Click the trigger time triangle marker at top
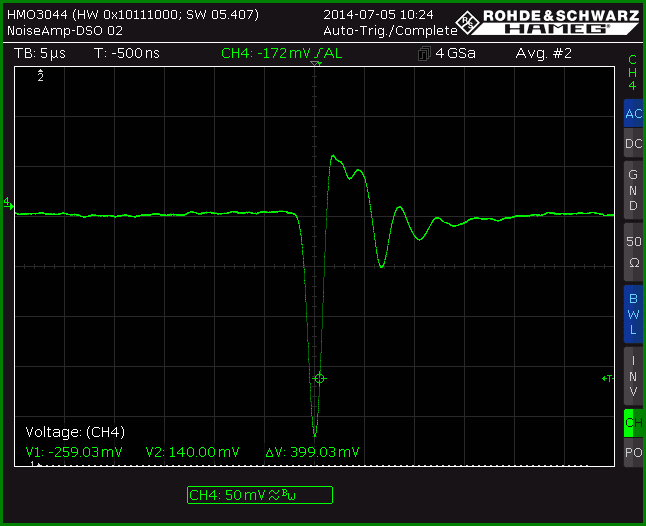The width and height of the screenshot is (646, 526). pyautogui.click(x=316, y=63)
